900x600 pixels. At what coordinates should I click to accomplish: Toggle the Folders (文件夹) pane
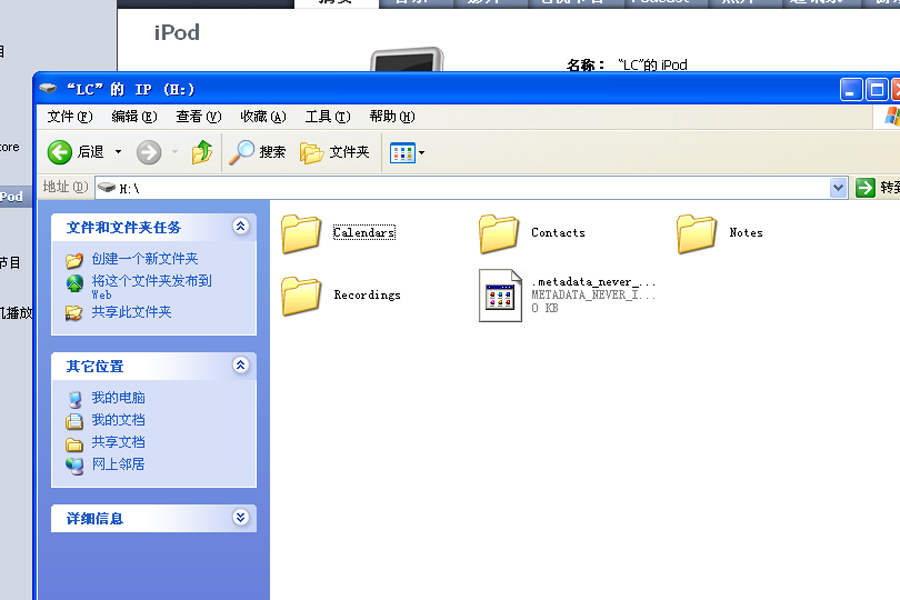[x=335, y=152]
